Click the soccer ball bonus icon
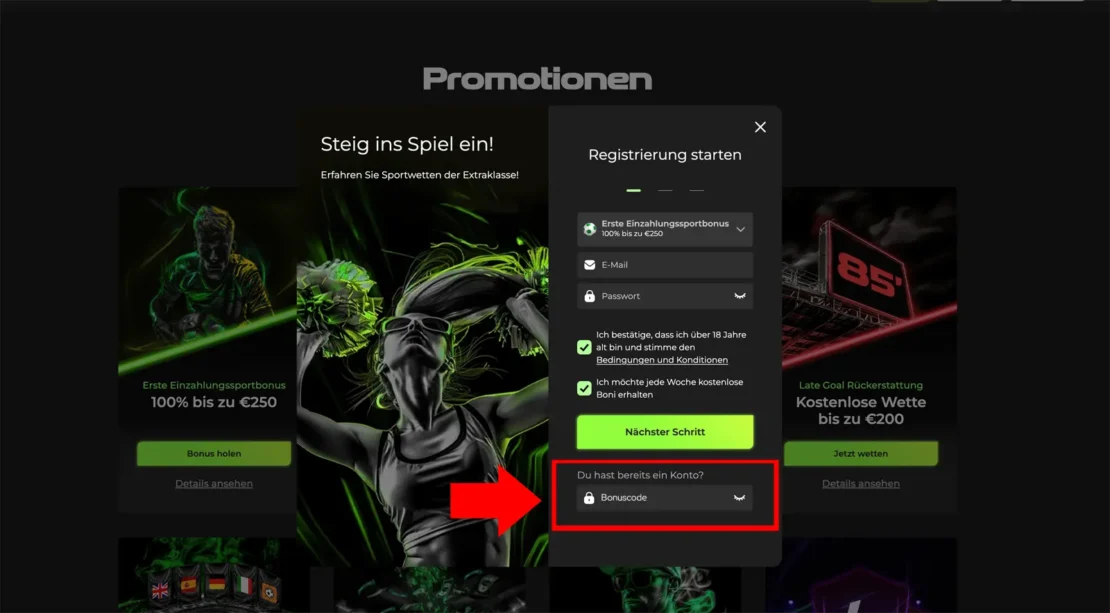Screen dimensions: 1110x613 [x=590, y=229]
